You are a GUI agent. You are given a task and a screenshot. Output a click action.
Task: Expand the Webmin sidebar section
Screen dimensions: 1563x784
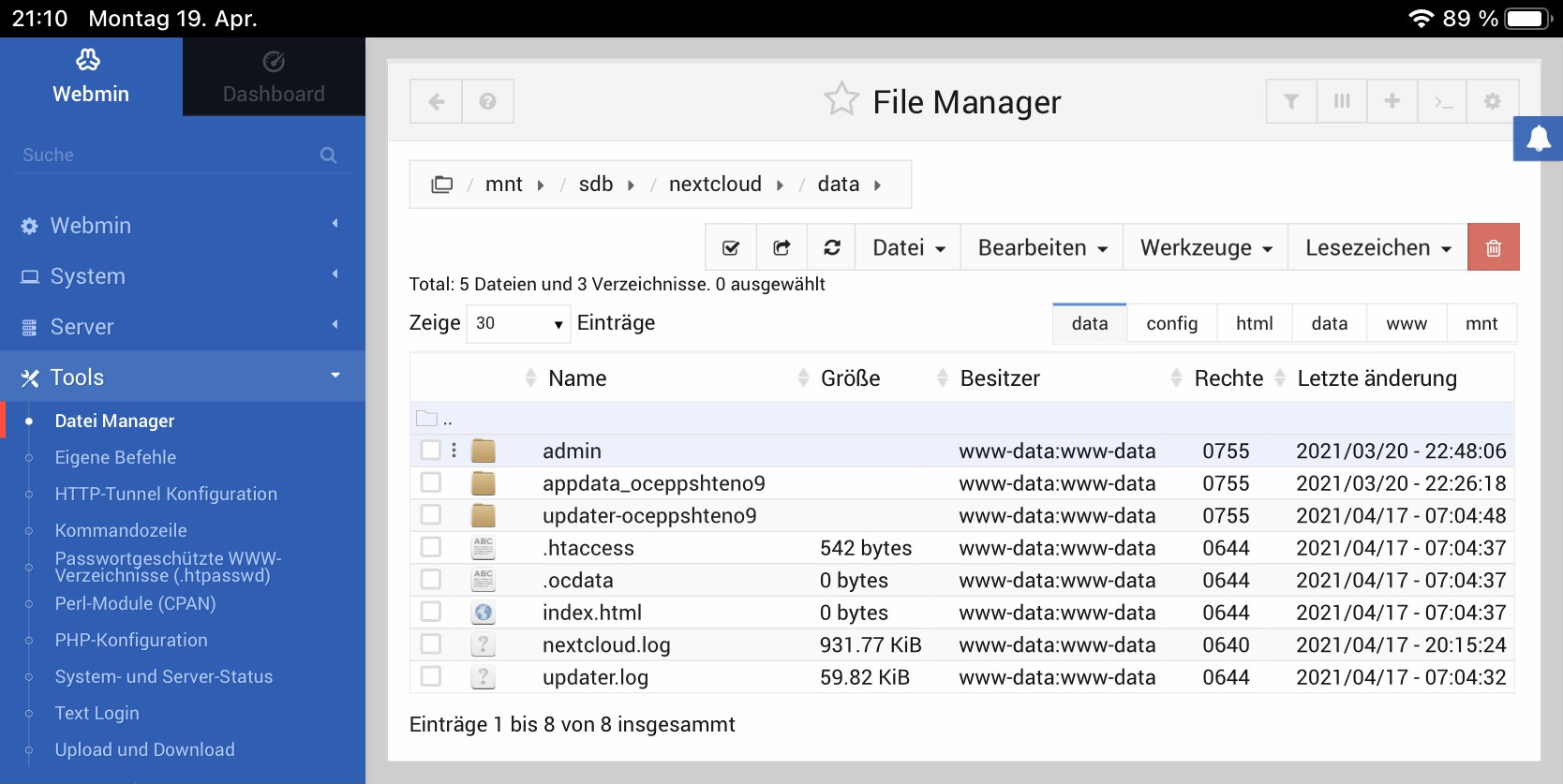[183, 226]
